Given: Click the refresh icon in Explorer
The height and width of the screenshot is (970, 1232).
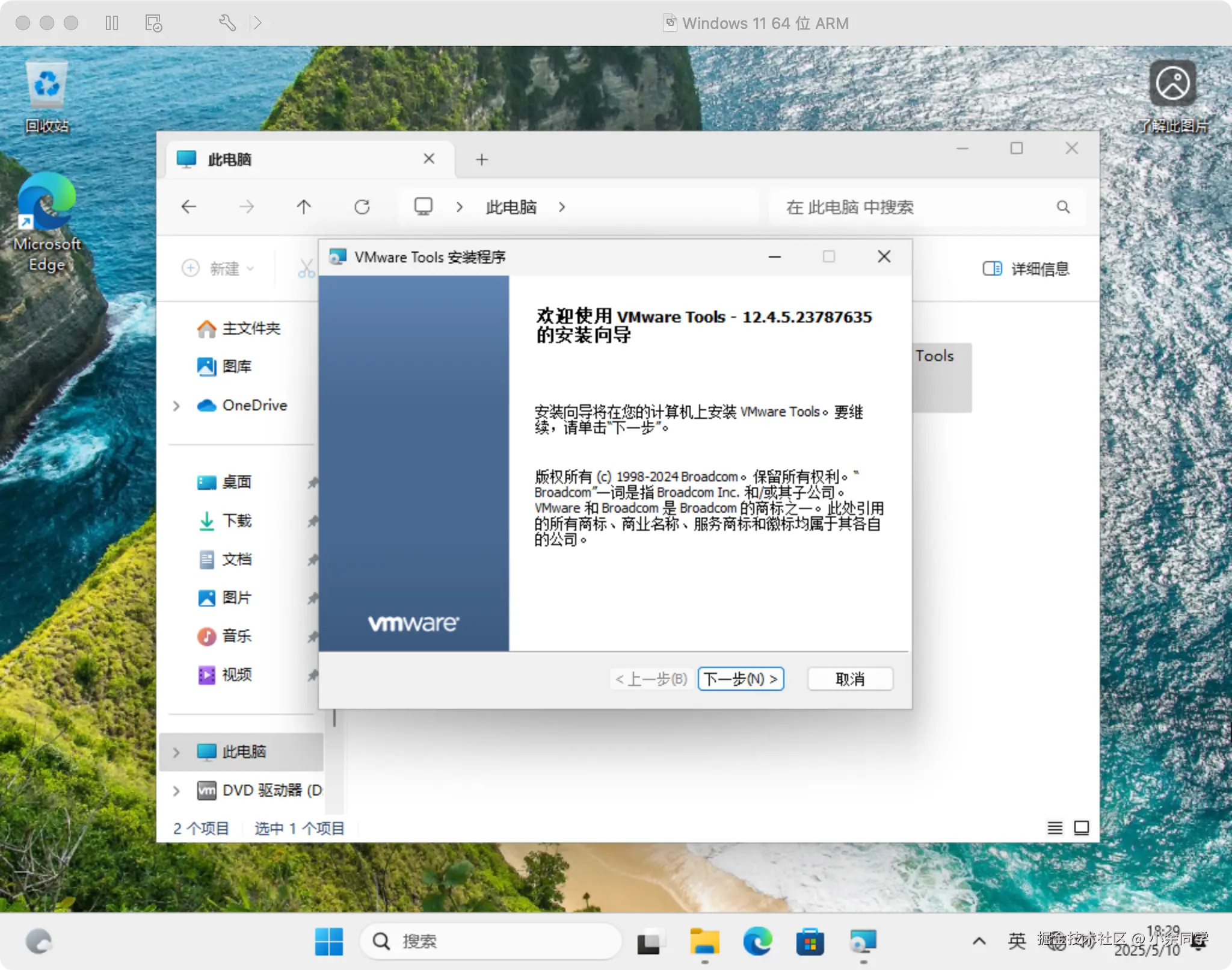Looking at the screenshot, I should click(362, 207).
